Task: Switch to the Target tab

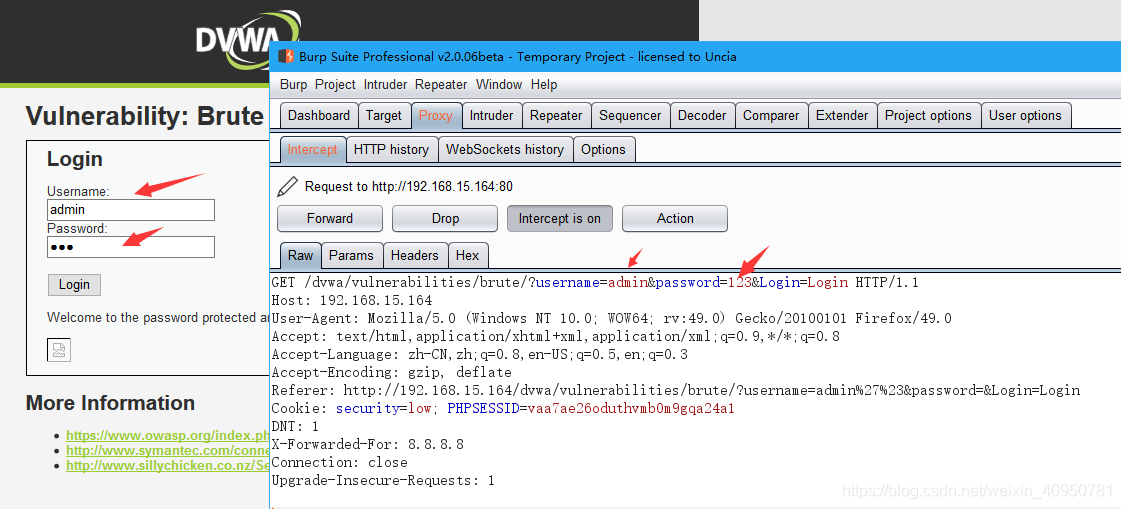Action: pyautogui.click(x=384, y=116)
